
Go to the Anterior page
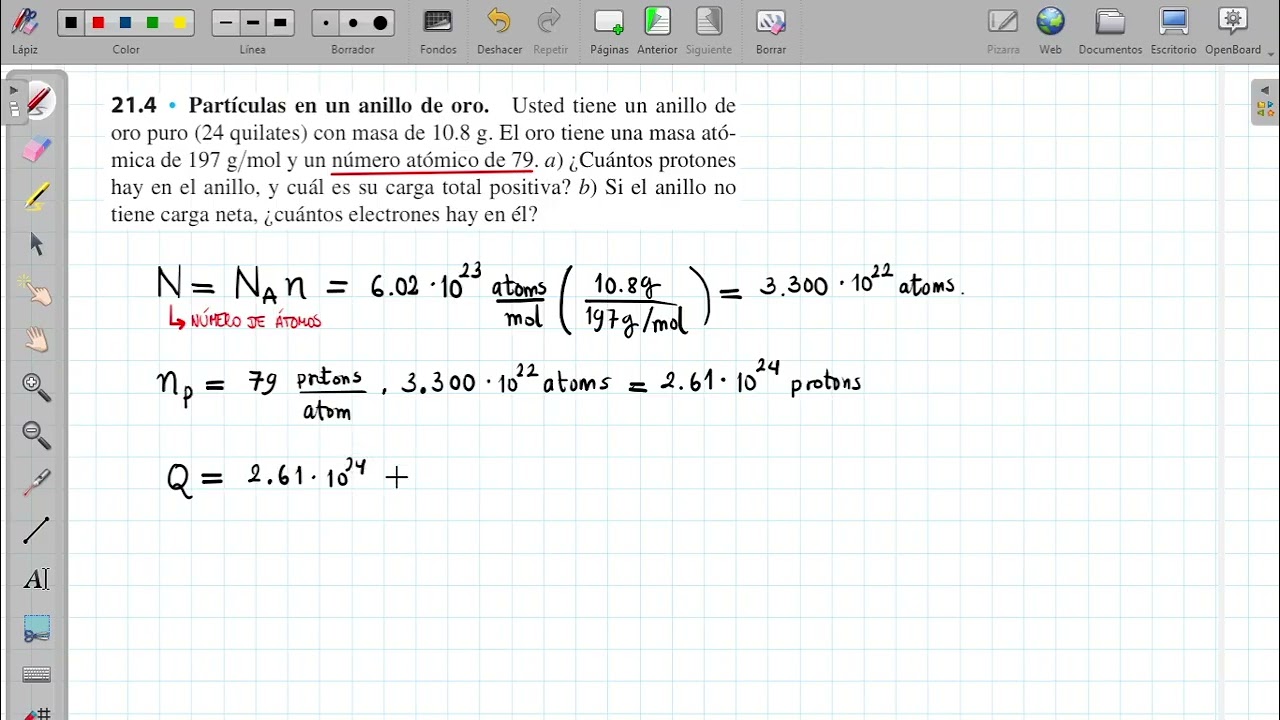pos(657,29)
